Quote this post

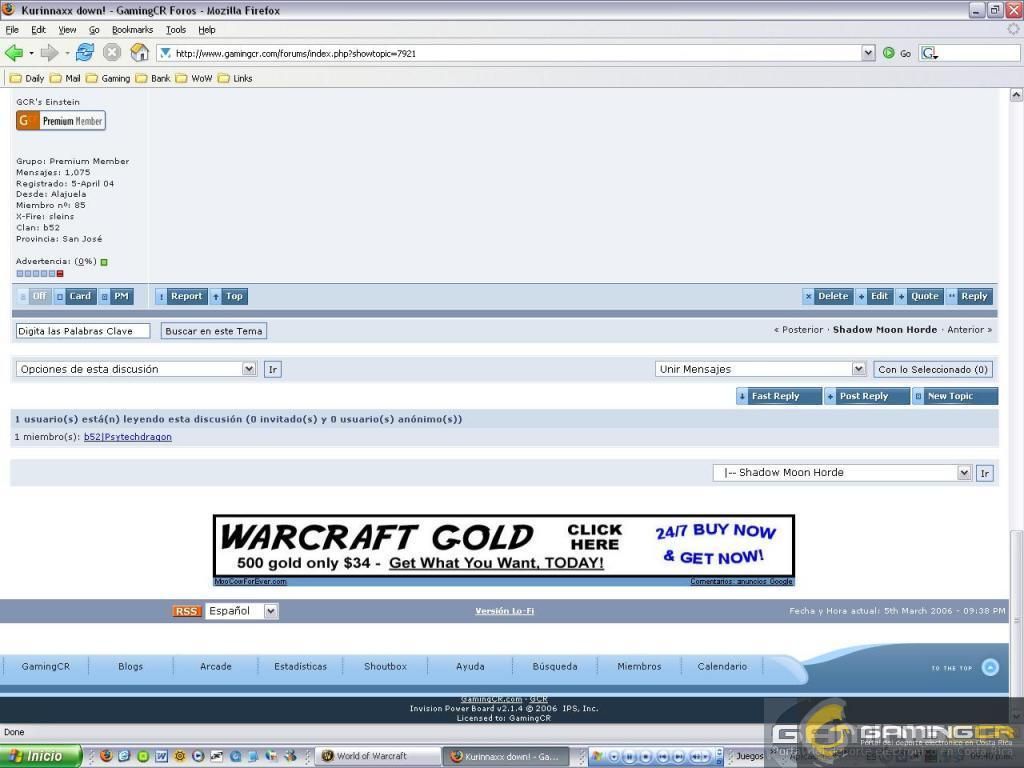coord(920,296)
